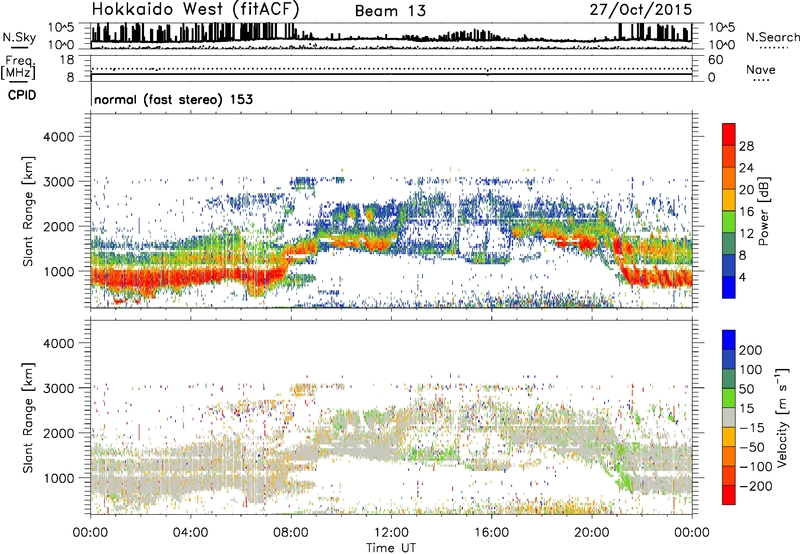The image size is (800, 554).
Task: Click the '200' label on Velocity colorbar
Action: (x=751, y=350)
